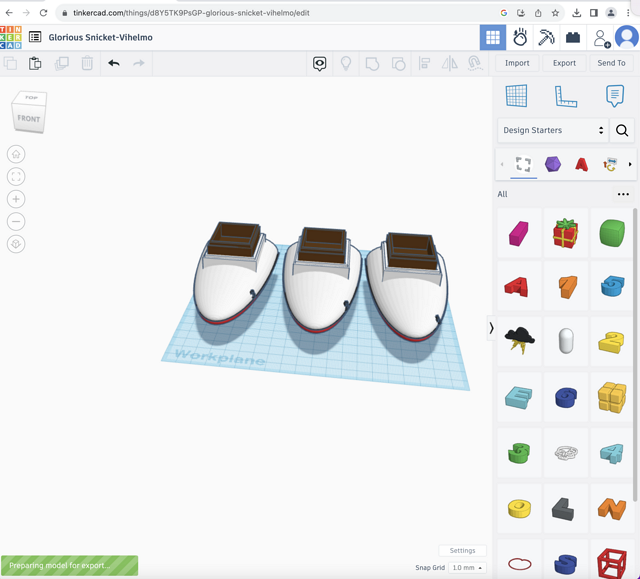
Task: Click the Export button
Action: [564, 63]
